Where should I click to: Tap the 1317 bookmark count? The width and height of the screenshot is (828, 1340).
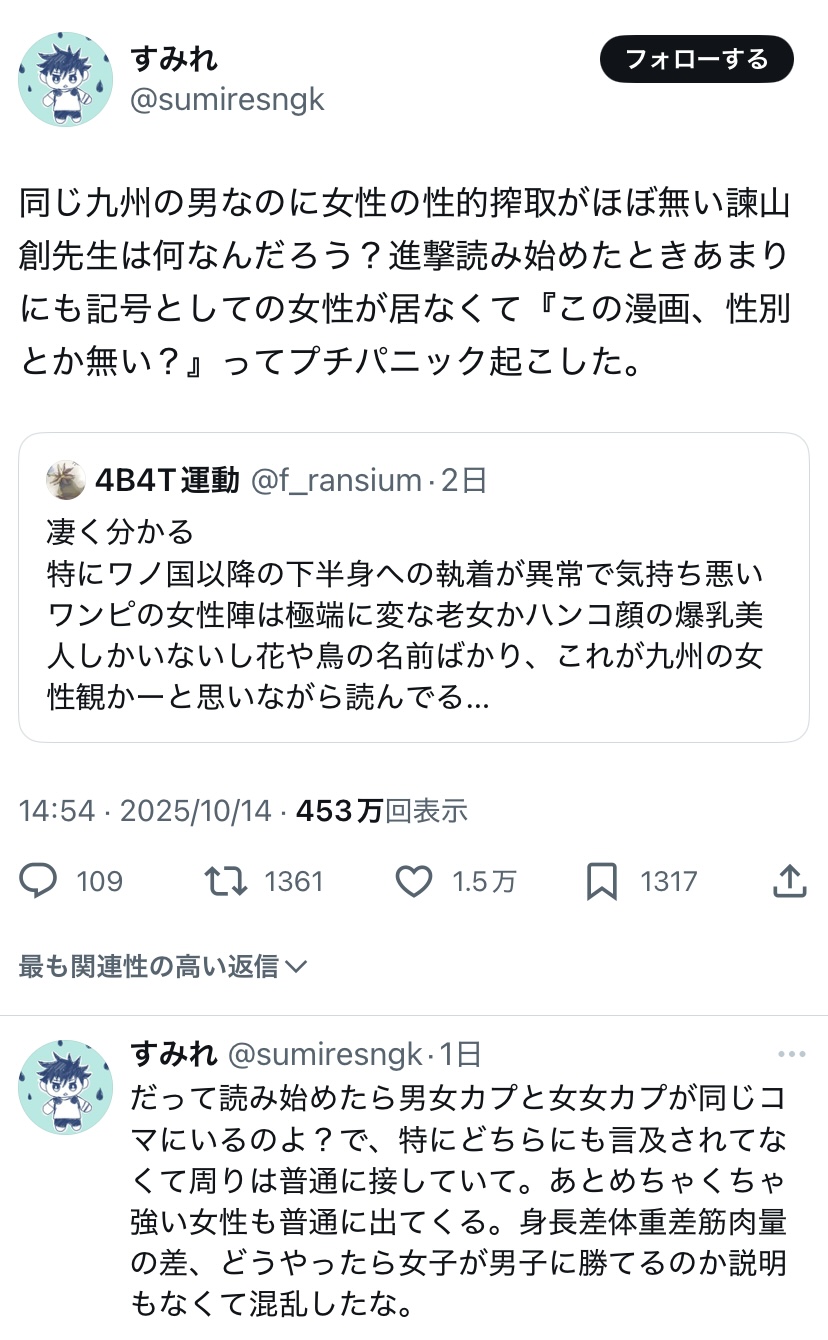(668, 881)
